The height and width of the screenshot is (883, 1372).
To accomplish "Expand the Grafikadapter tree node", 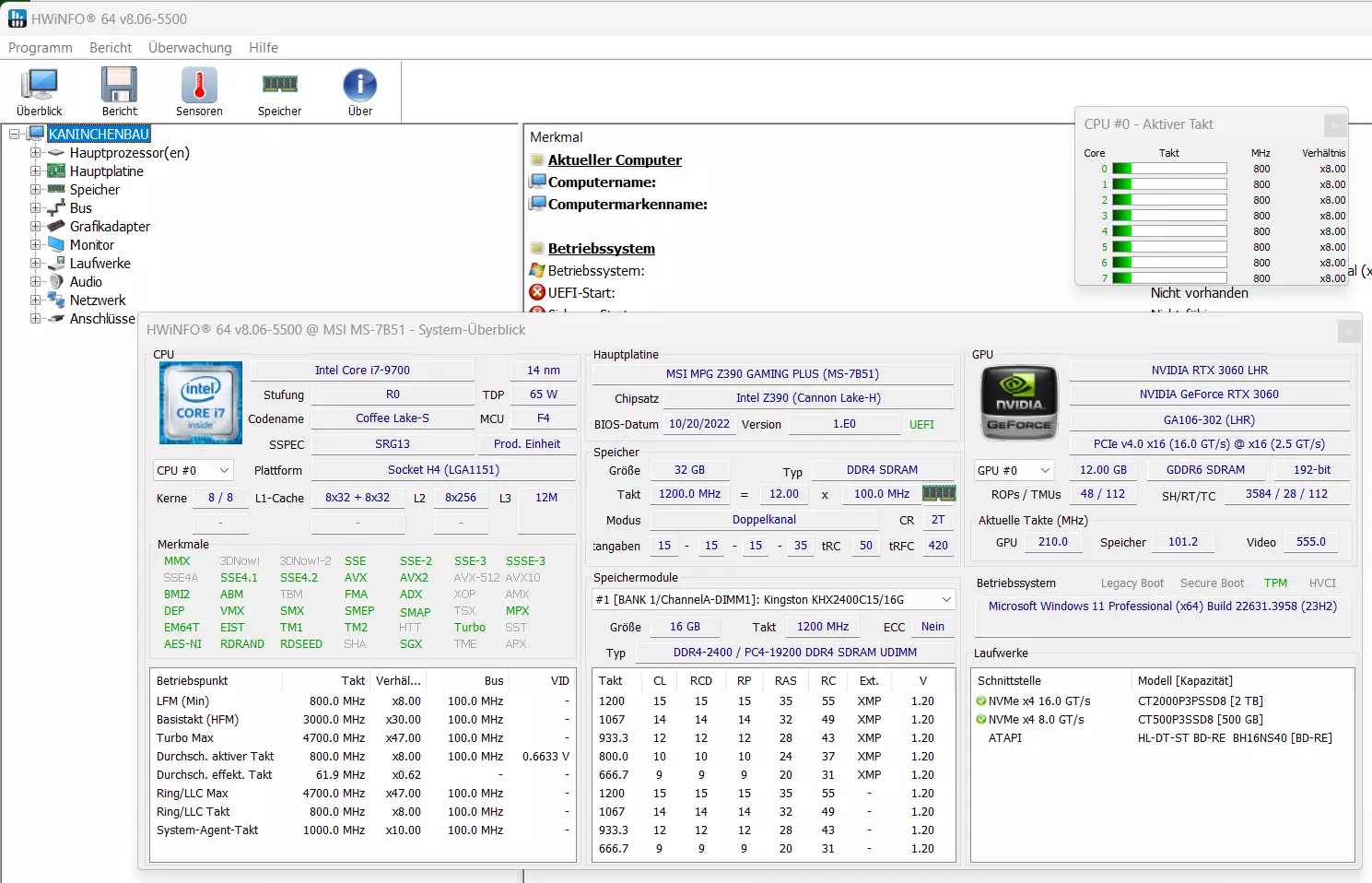I will pos(35,226).
